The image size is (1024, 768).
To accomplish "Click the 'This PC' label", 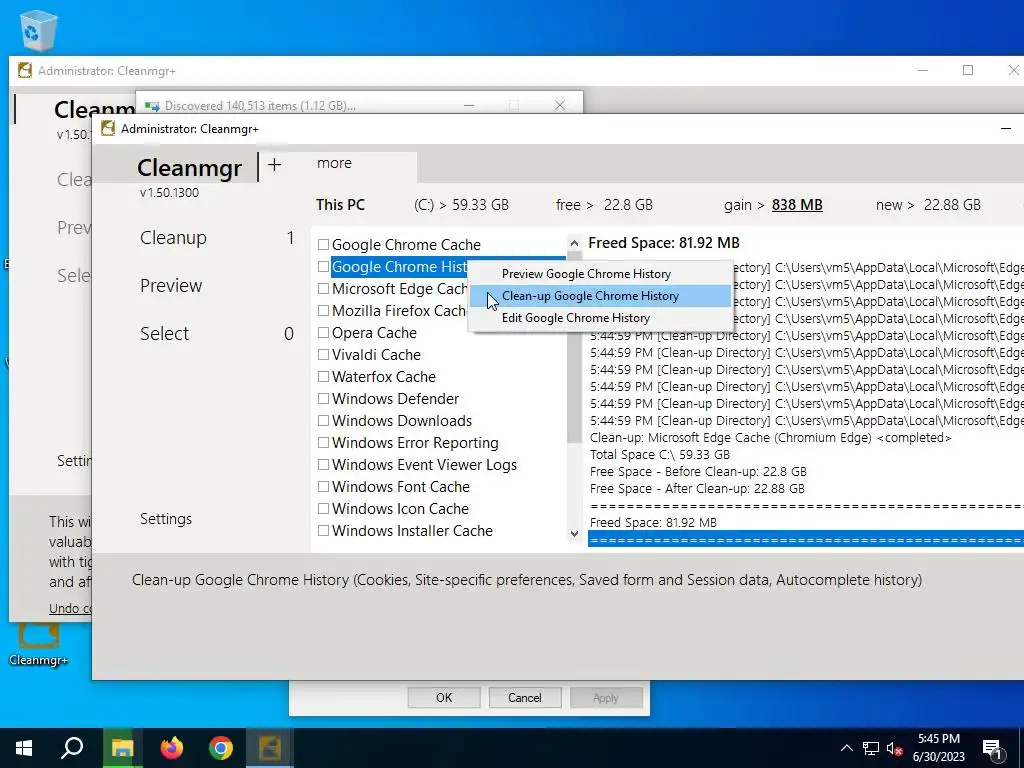I will tap(340, 205).
